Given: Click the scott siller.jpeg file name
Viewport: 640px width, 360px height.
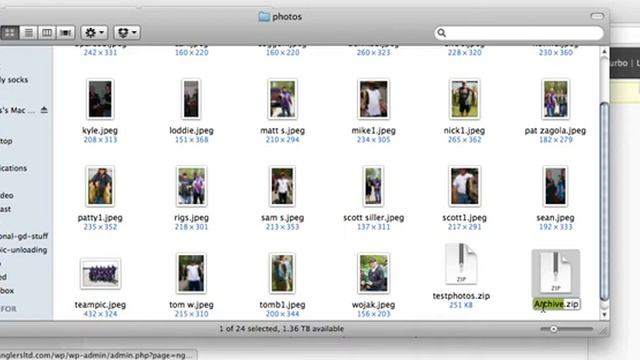Looking at the screenshot, I should point(373,218).
